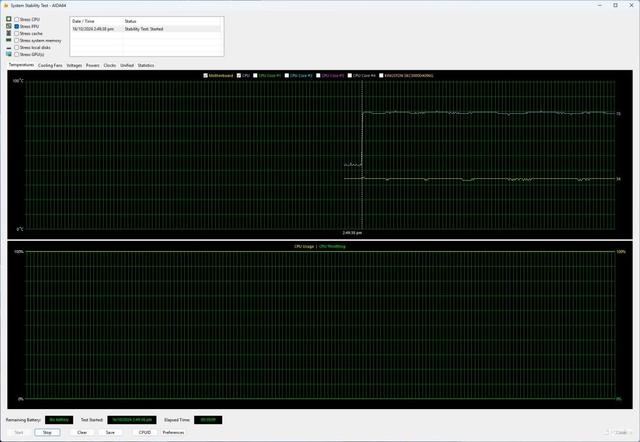The image size is (640, 442).
Task: Maximize the System Stability Test window
Action: 616,5
